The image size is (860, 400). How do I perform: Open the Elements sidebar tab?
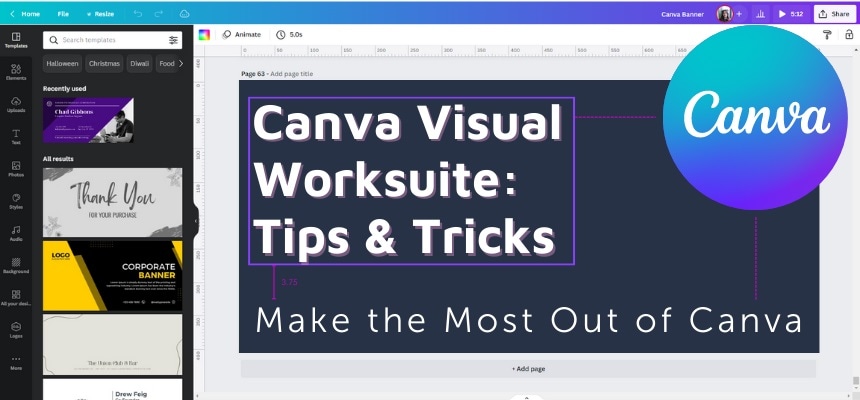point(16,72)
